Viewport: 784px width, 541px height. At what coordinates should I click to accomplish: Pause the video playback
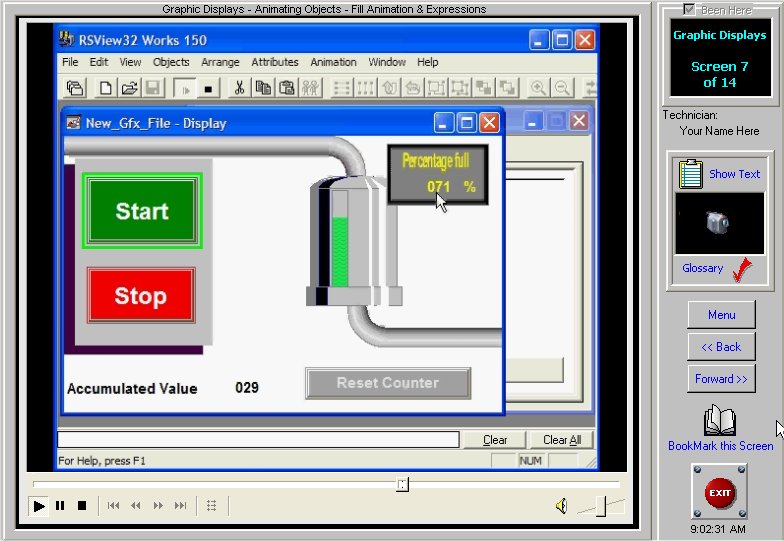click(x=60, y=506)
